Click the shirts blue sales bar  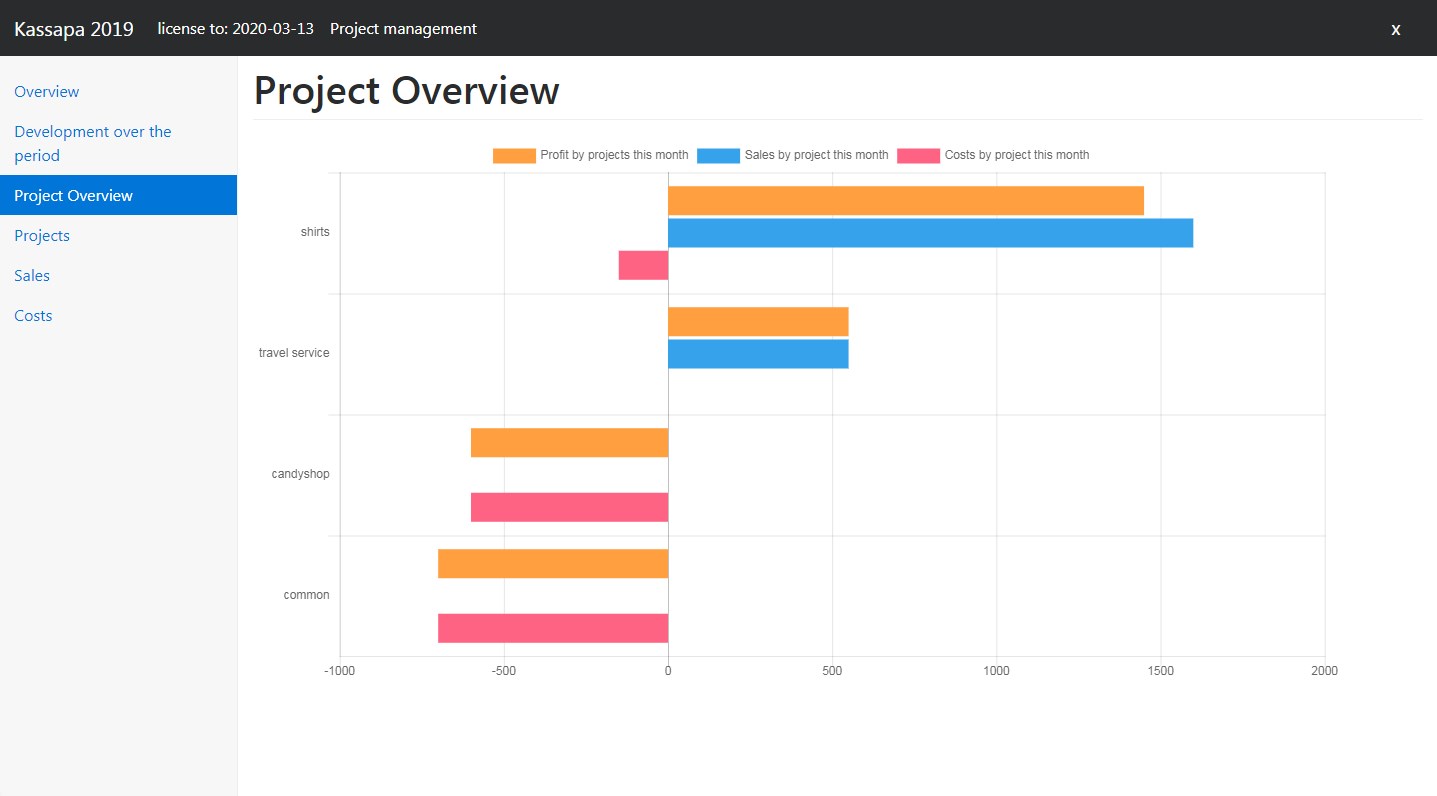point(930,233)
